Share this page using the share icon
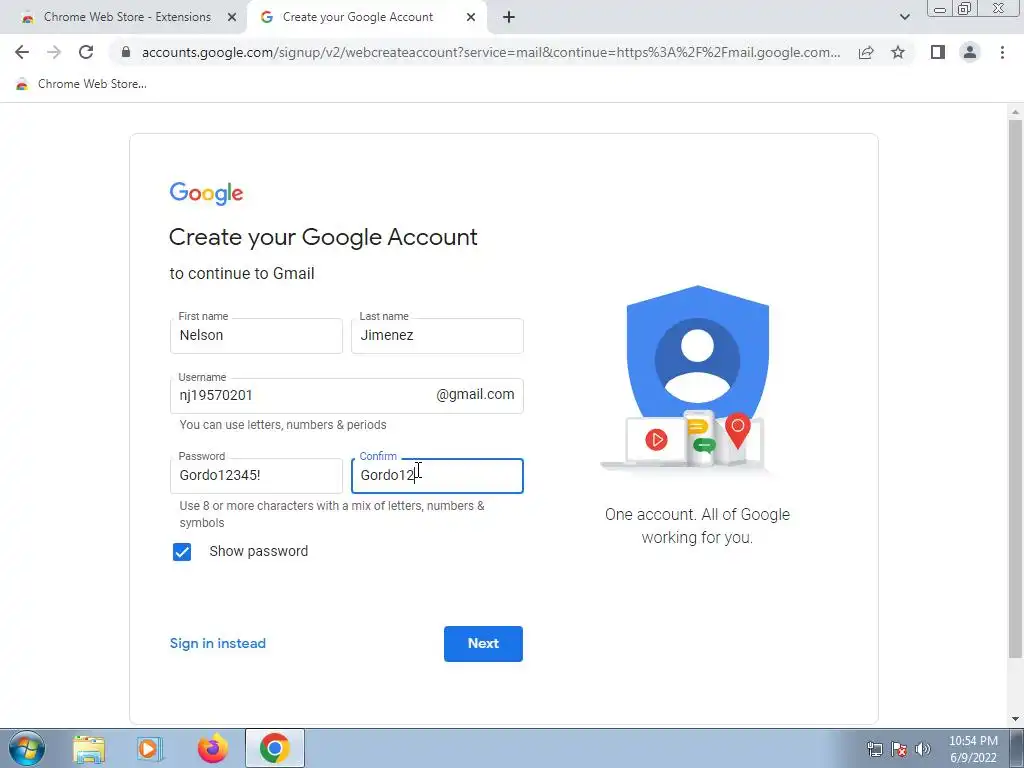The image size is (1024, 768). click(x=866, y=52)
